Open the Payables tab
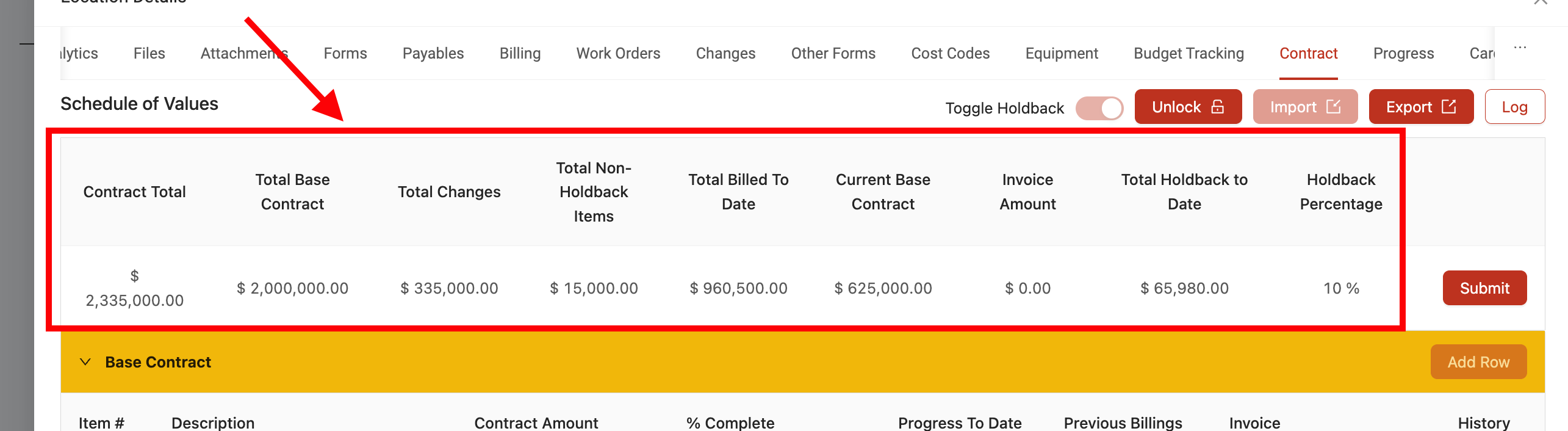 click(x=433, y=54)
